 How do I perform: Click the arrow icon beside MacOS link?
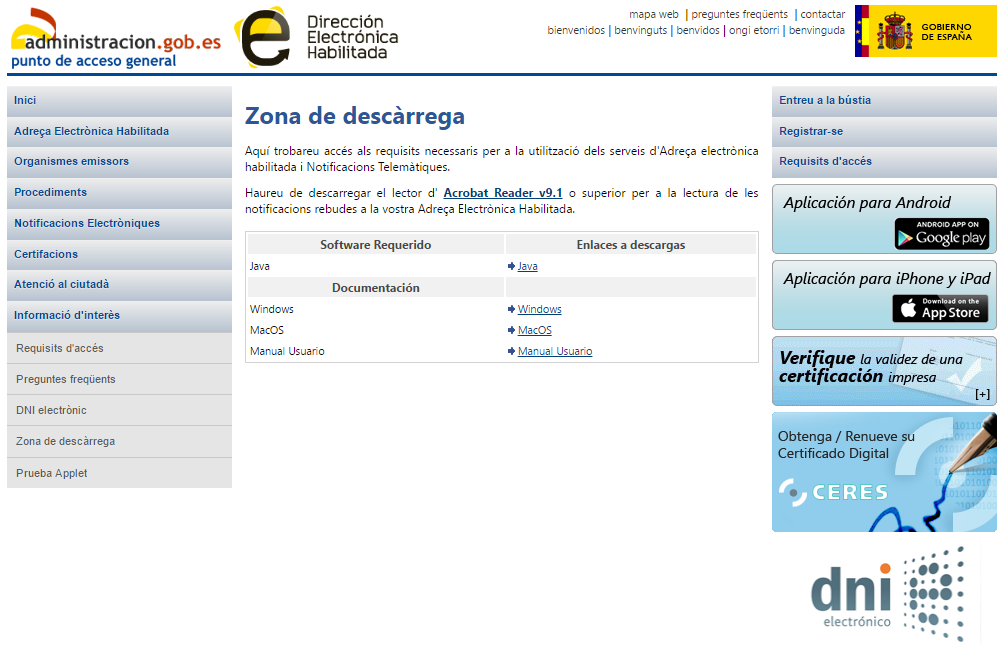[512, 330]
